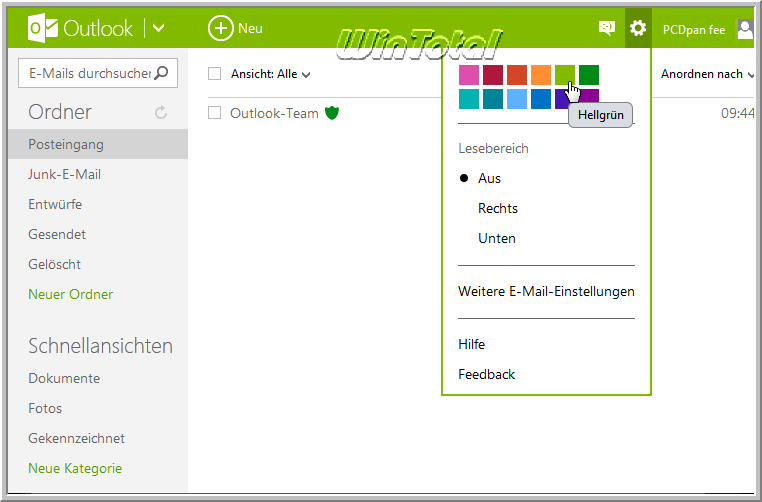762x502 pixels.
Task: Open the Ansicht: Alle dropdown
Action: [270, 74]
